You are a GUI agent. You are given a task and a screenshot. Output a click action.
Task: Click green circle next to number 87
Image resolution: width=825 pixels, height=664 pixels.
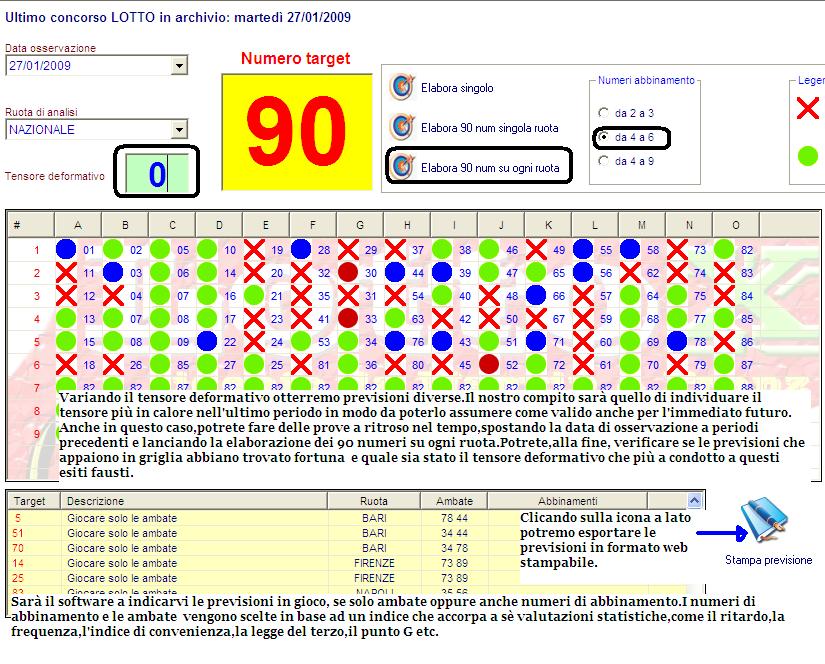(x=724, y=364)
